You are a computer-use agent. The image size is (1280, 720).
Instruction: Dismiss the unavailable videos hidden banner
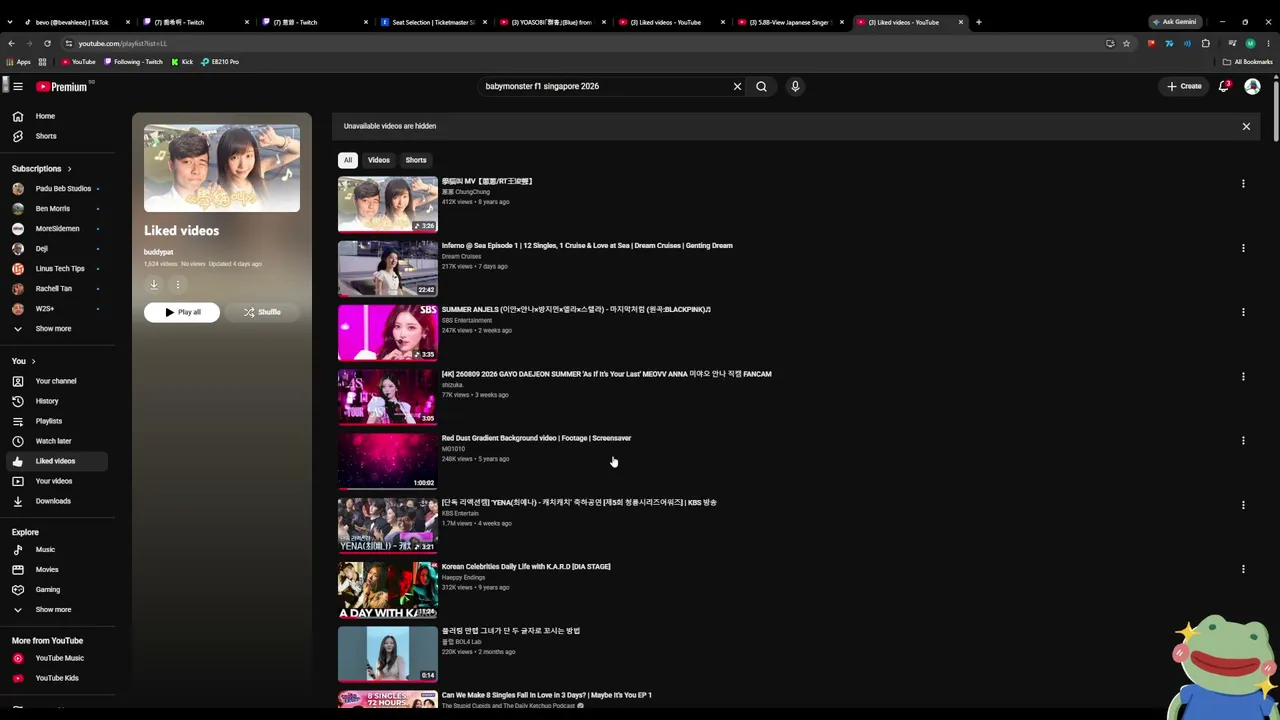(1246, 127)
